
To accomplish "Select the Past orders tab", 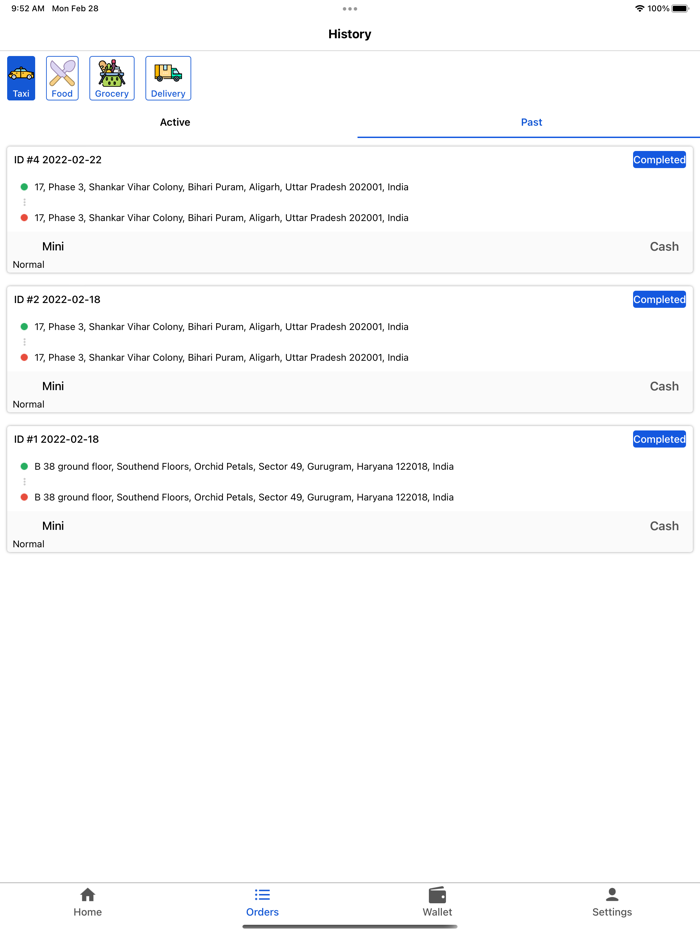I will click(531, 122).
